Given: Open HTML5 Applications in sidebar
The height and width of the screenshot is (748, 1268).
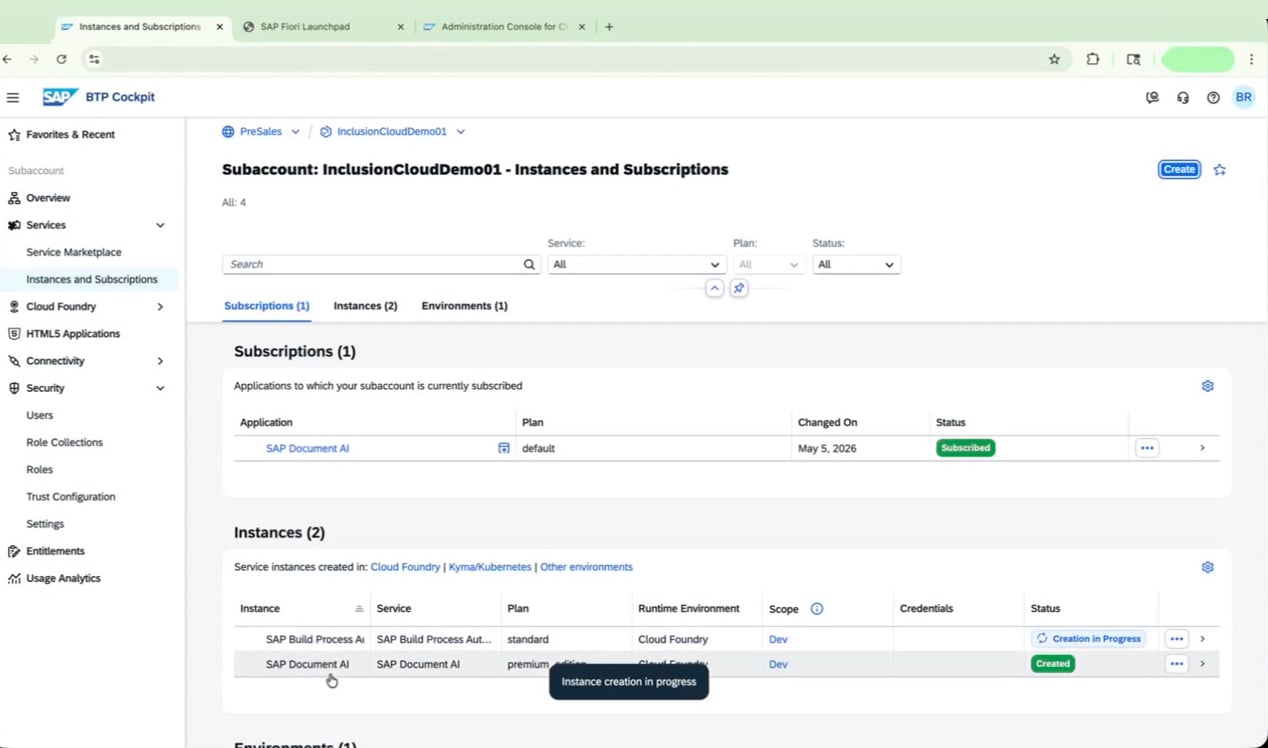Looking at the screenshot, I should [x=73, y=334].
